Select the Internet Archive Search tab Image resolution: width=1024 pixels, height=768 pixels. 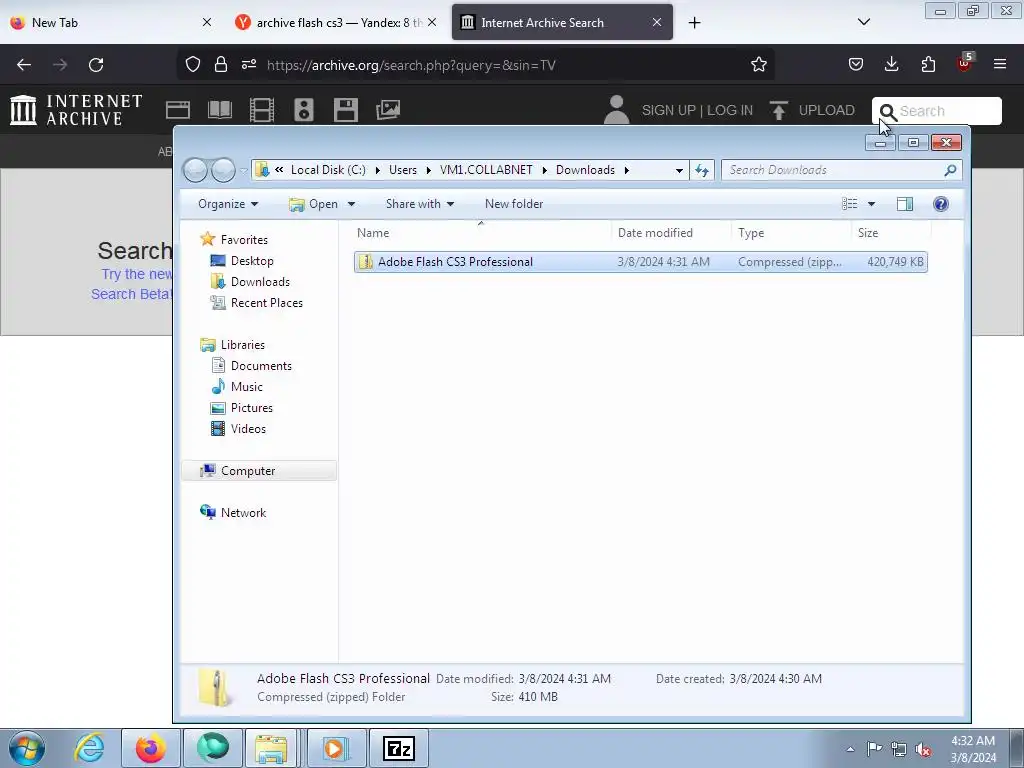point(562,23)
